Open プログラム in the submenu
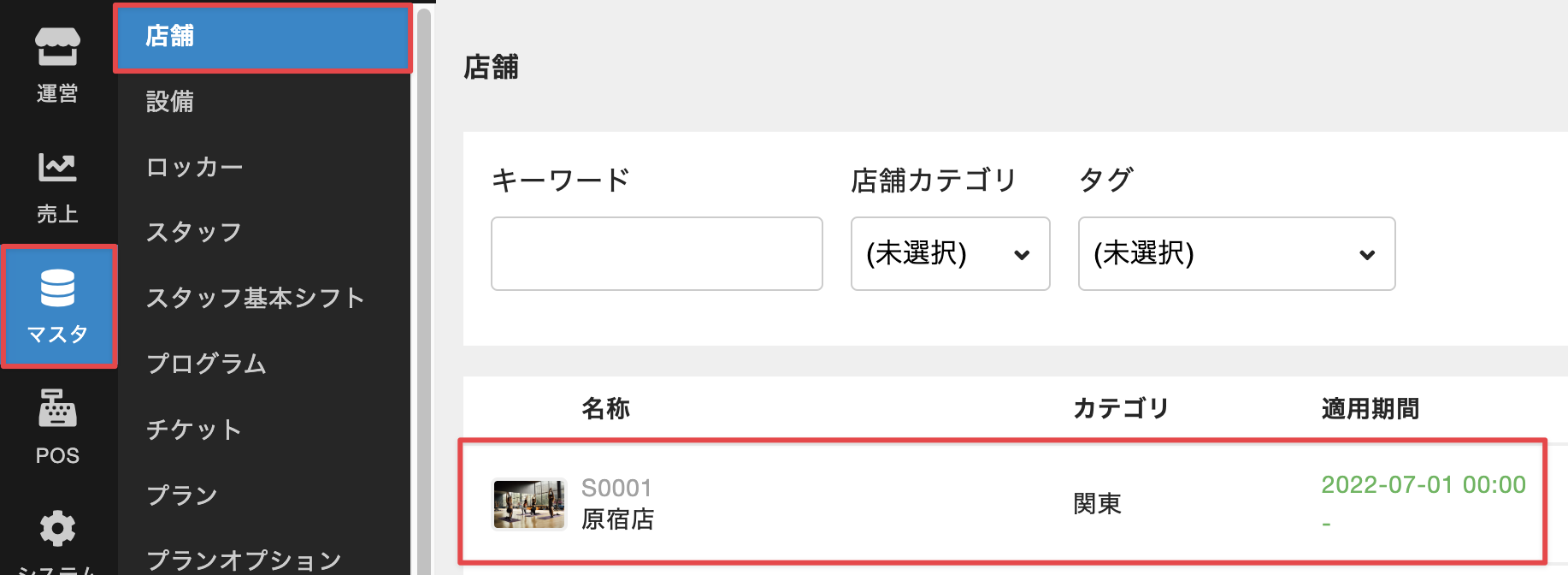 tap(207, 364)
